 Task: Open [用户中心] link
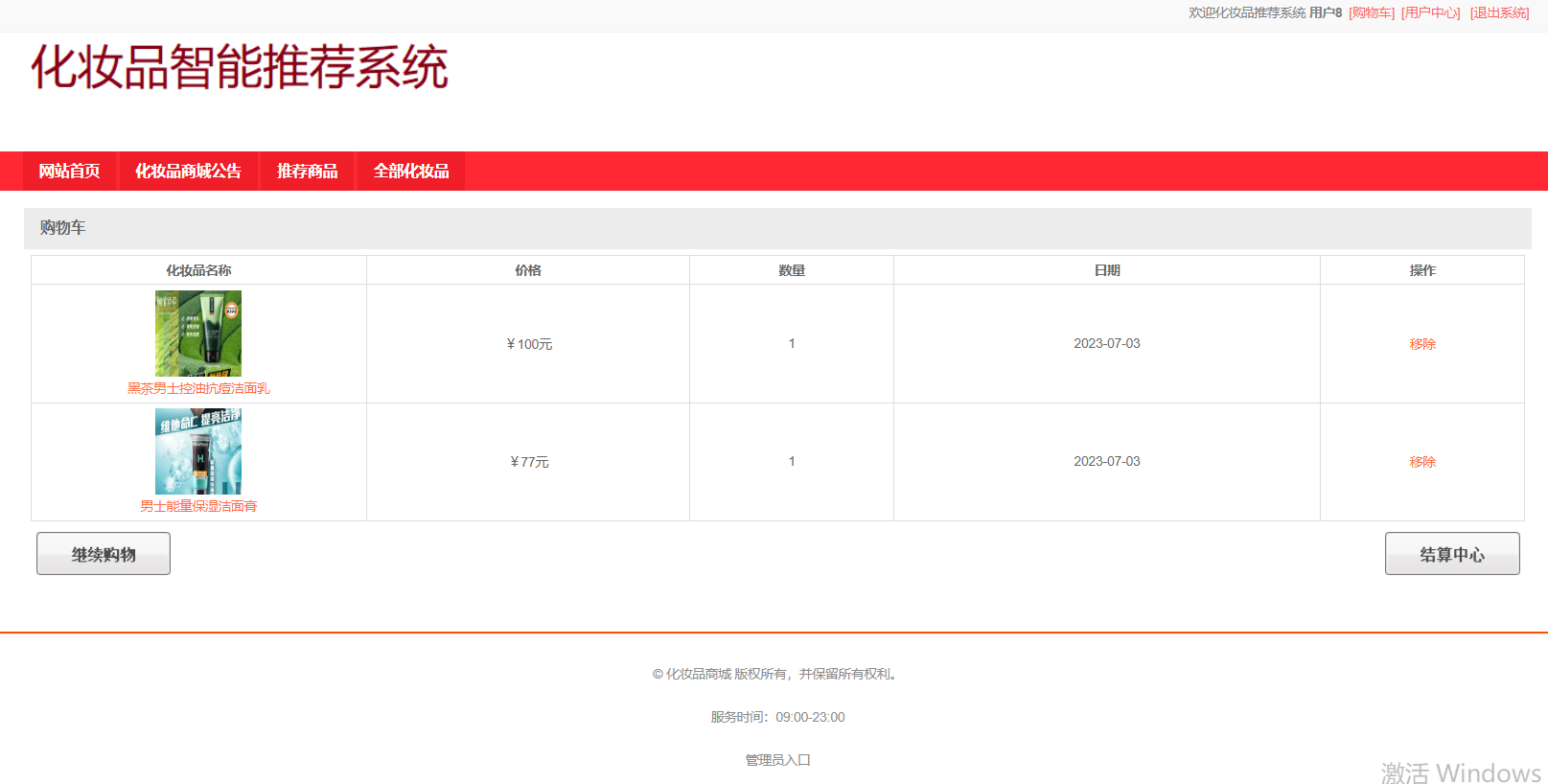(1431, 12)
